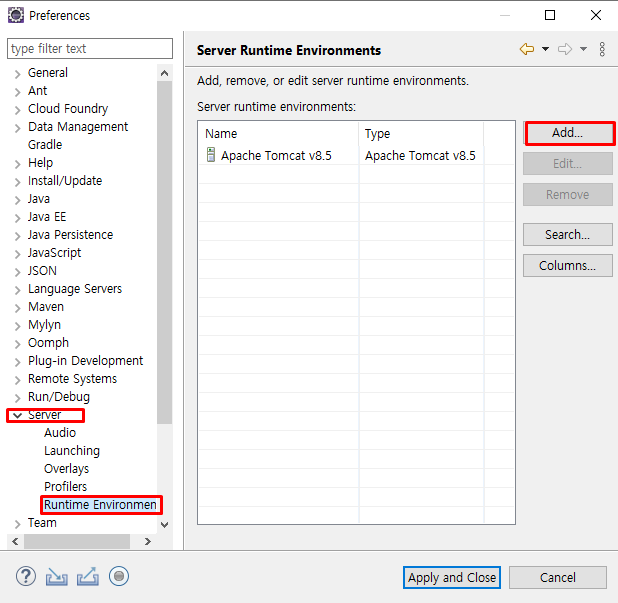Viewport: 618px width, 603px height.
Task: Click the Cancel button
Action: coord(558,577)
